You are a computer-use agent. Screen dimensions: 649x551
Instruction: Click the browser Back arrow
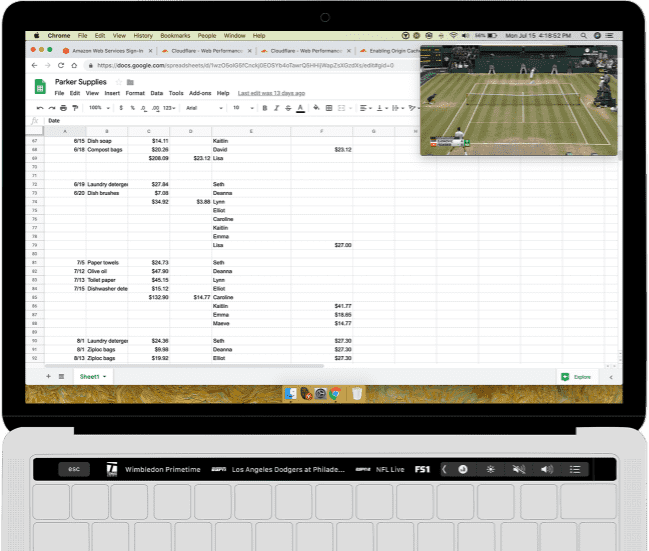(34, 65)
